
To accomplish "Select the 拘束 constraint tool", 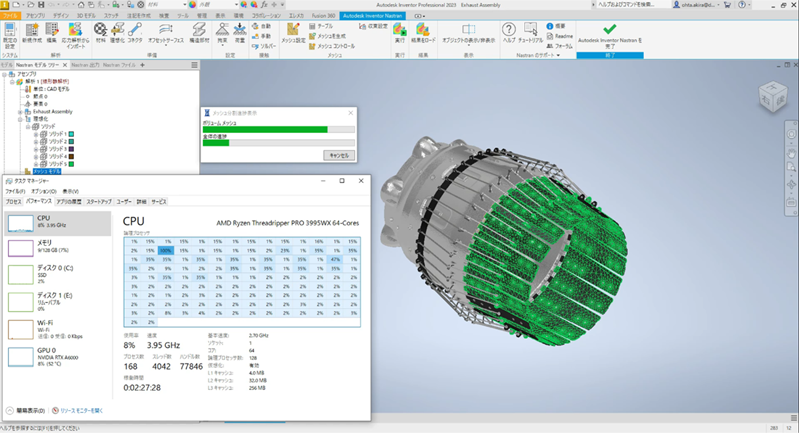I will click(222, 34).
